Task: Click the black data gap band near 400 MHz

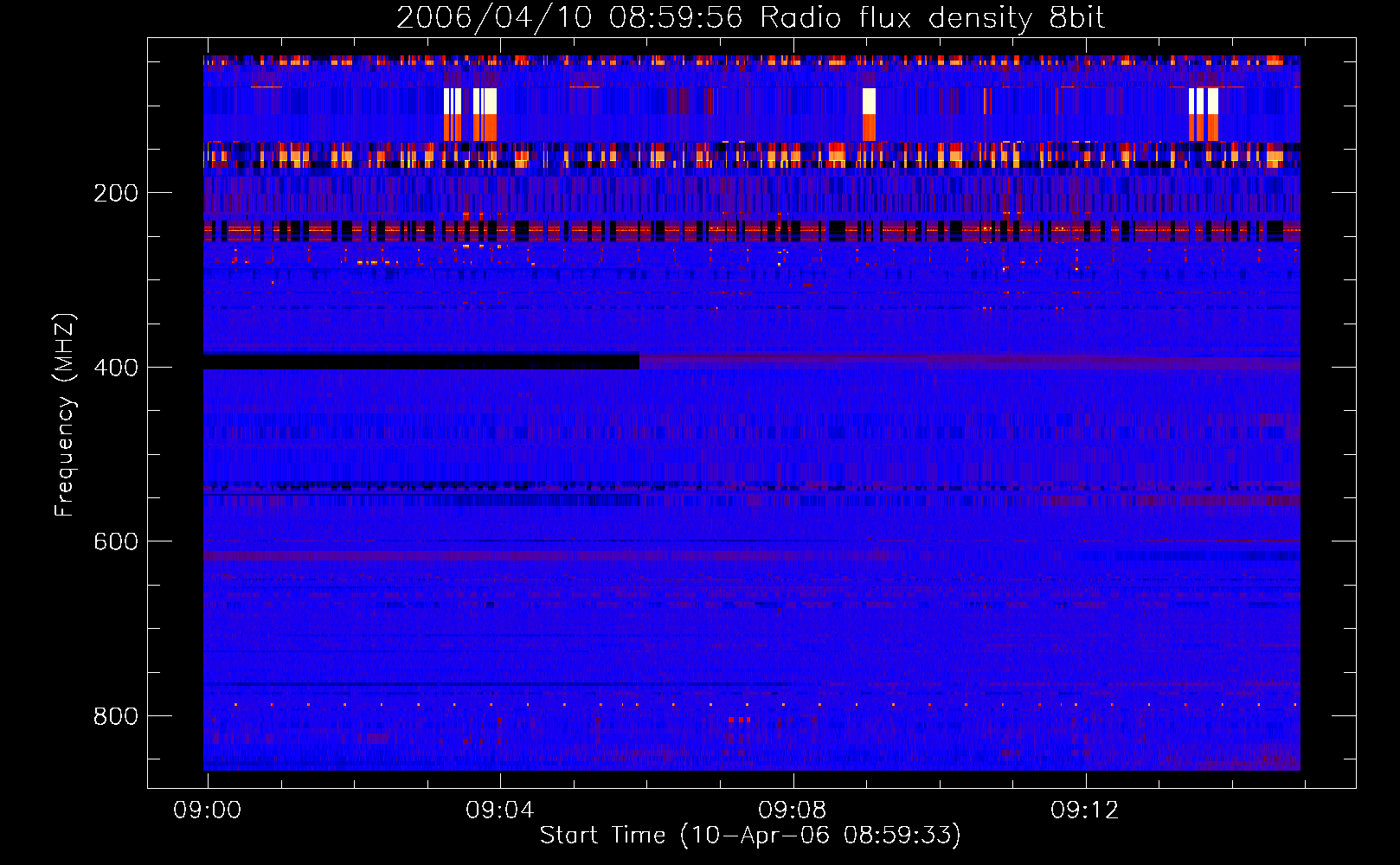Action: point(421,362)
